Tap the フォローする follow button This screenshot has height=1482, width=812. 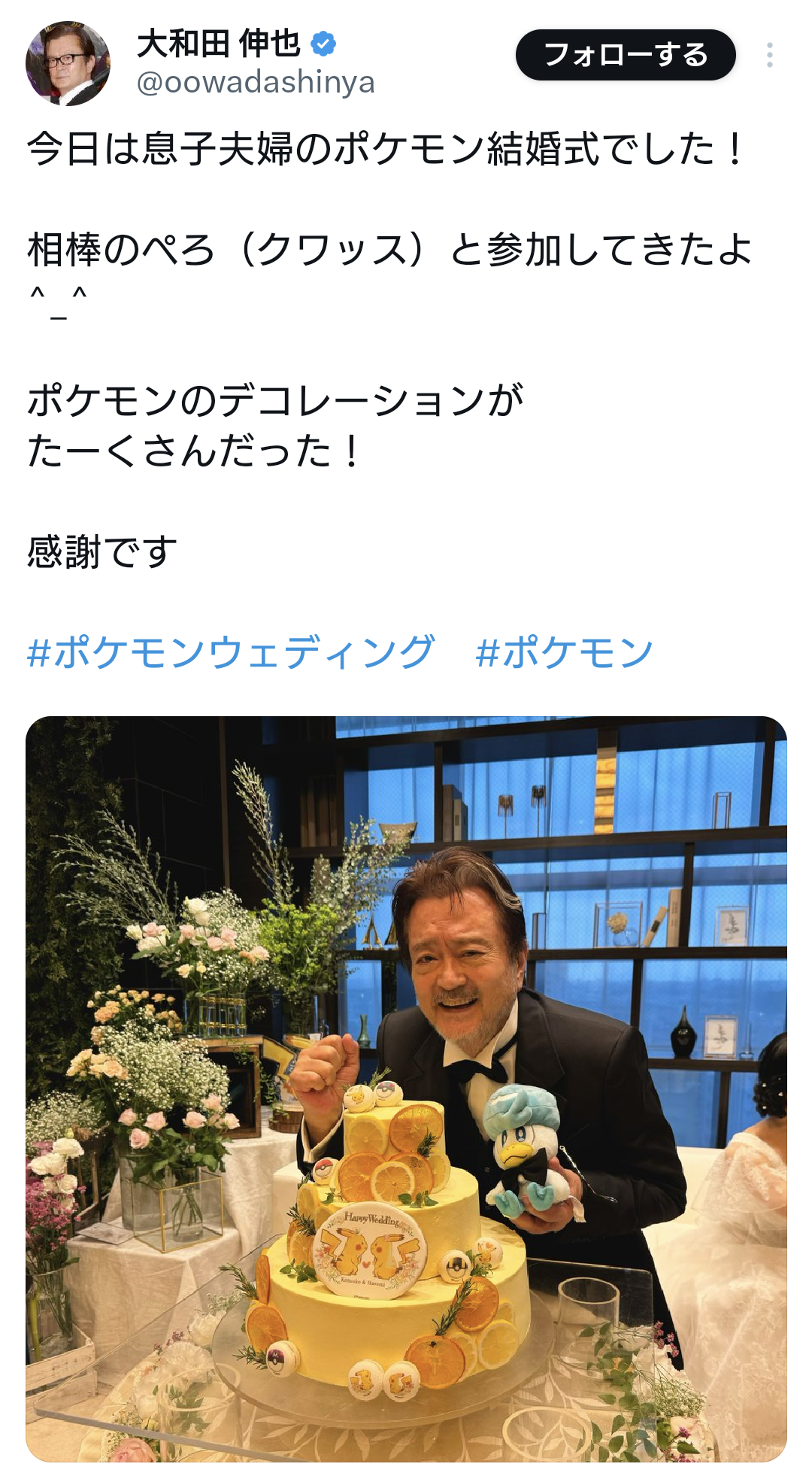(626, 55)
